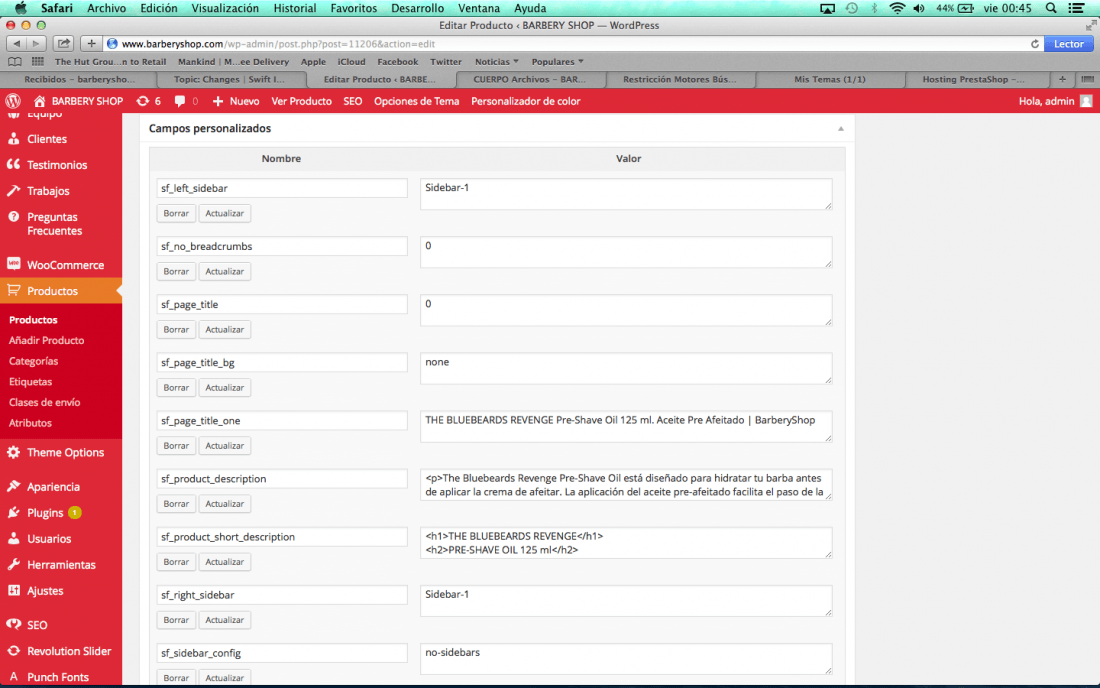The width and height of the screenshot is (1100, 688).
Task: Click the Apariencia brush icon
Action: coord(13,486)
